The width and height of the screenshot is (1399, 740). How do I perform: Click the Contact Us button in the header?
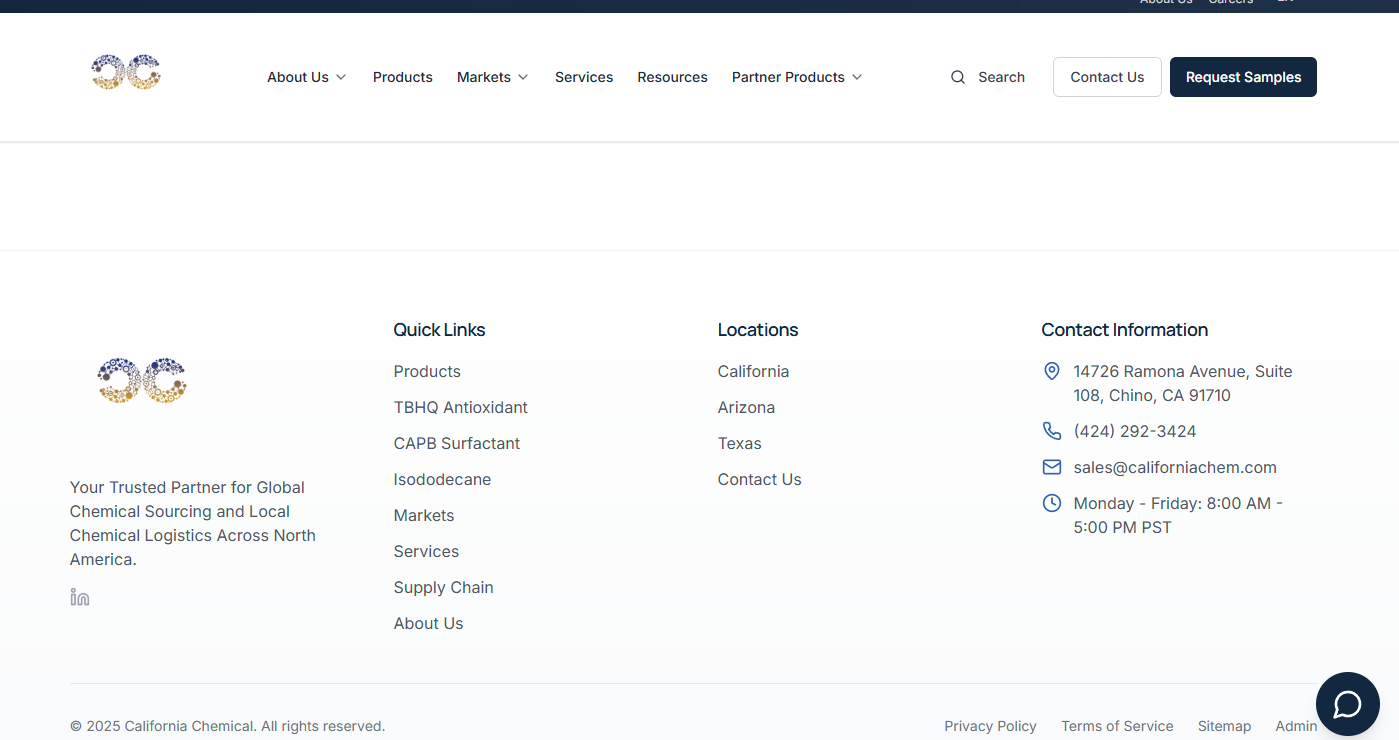pyautogui.click(x=1107, y=77)
